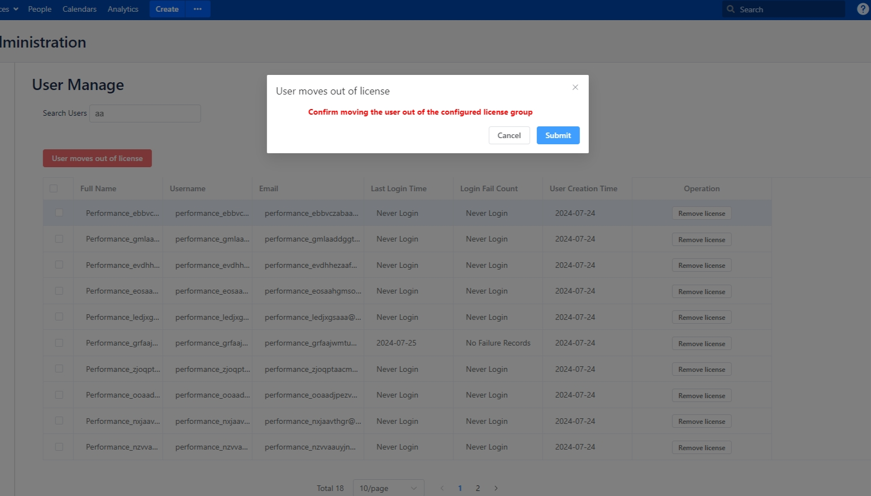Remove license for Performance_ledjxg user
The height and width of the screenshot is (496, 871).
click(702, 317)
